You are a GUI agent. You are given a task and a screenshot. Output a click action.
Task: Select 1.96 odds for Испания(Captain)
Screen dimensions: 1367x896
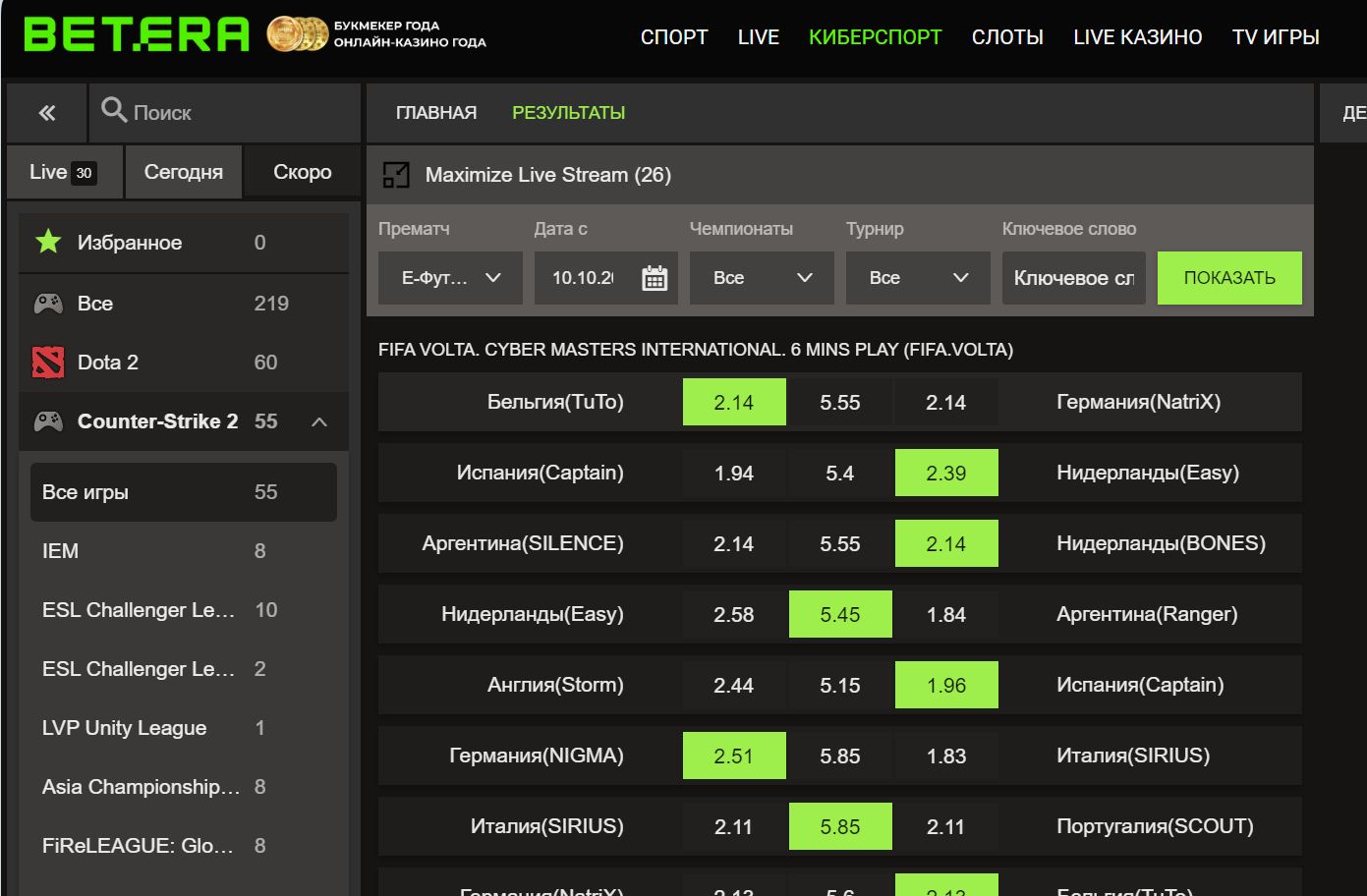coord(946,685)
